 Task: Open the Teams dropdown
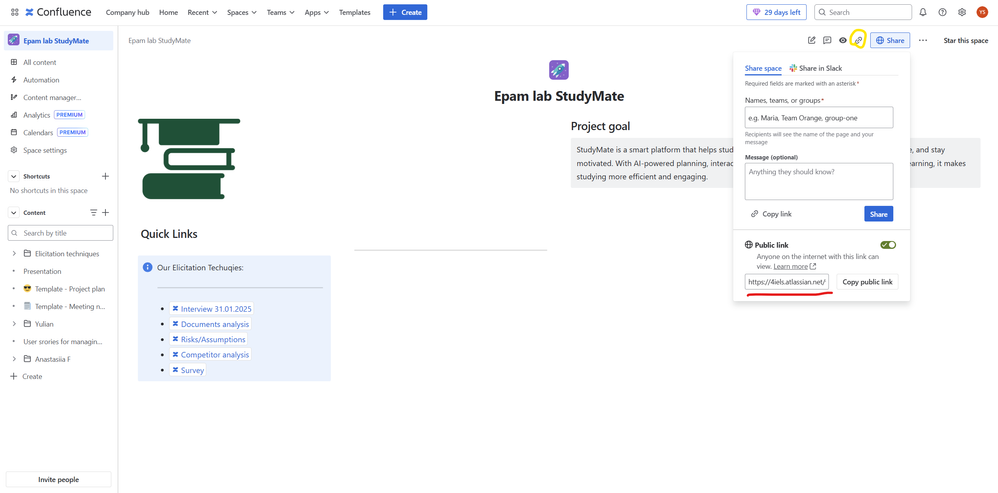[281, 12]
